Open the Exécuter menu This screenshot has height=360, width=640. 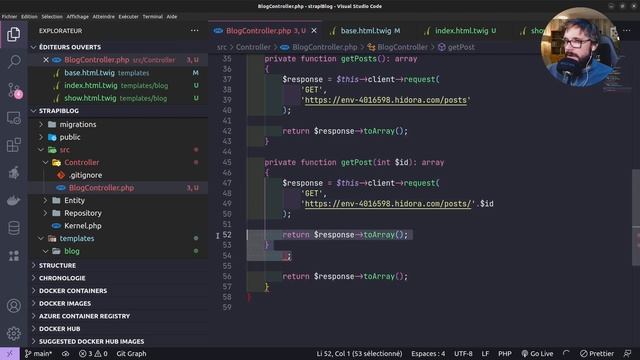point(129,17)
